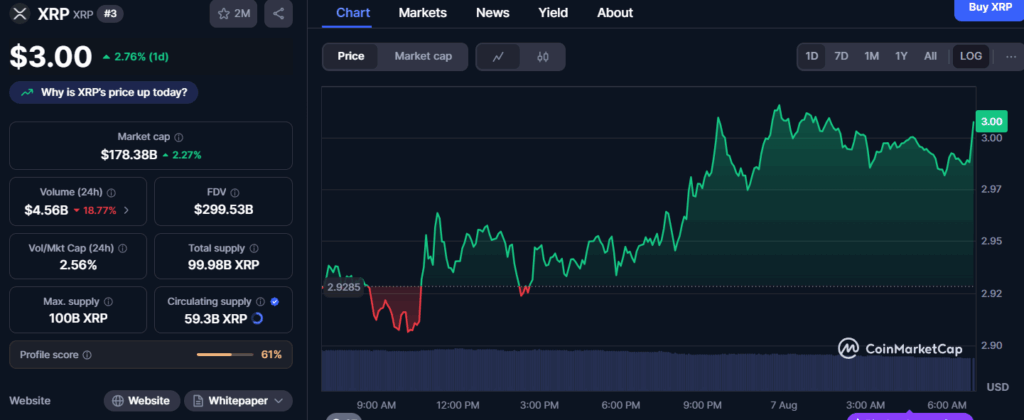This screenshot has width=1024, height=420.
Task: Click the $4.56B volume value
Action: click(x=46, y=210)
